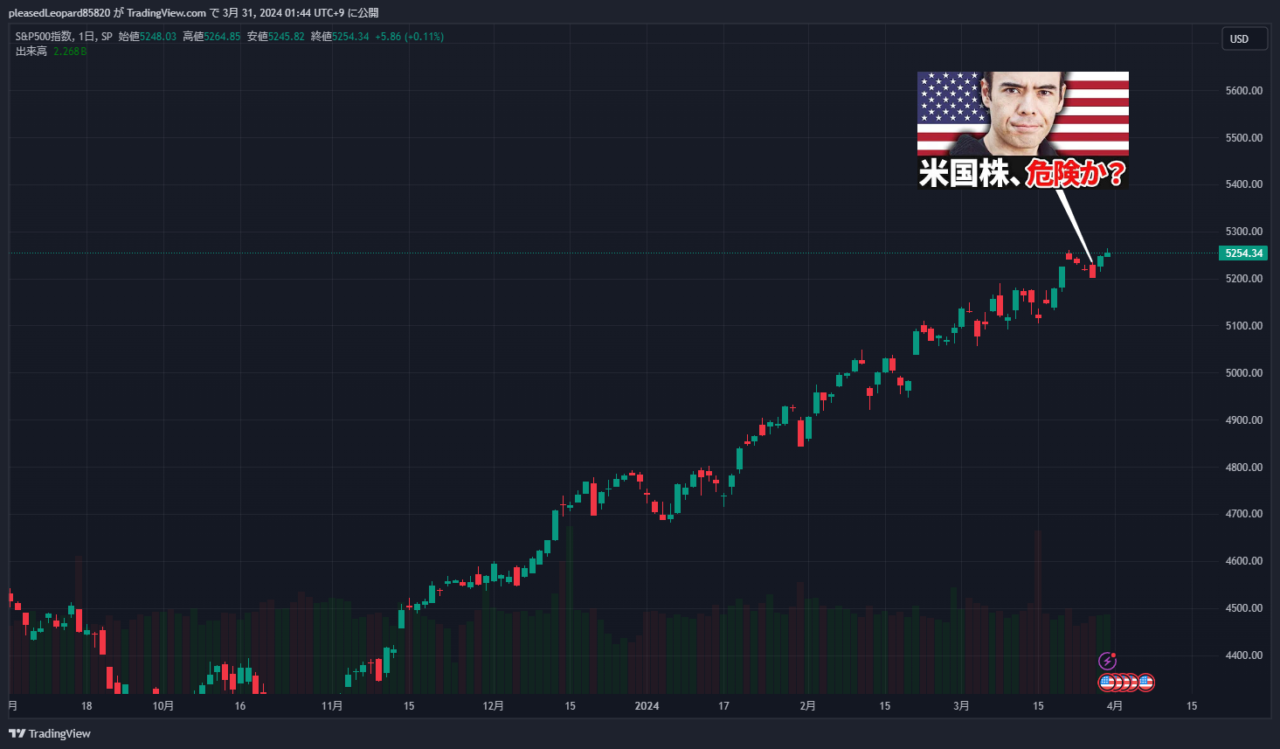Screen dimensions: 1280x749
Task: Click the red notification dot on the lightning icon
Action: pos(1113,656)
